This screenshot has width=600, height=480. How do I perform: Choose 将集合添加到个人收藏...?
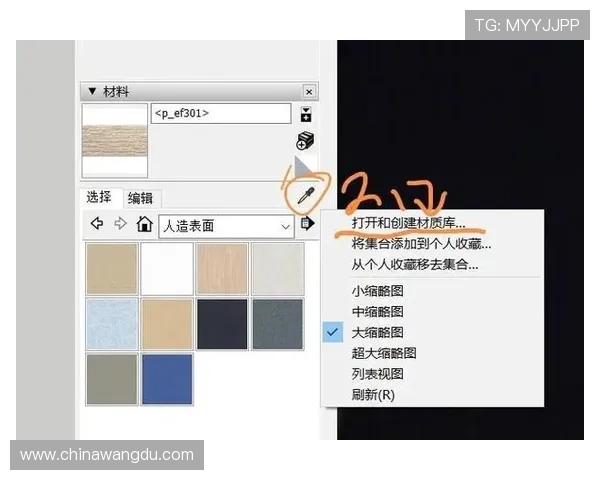coord(421,243)
